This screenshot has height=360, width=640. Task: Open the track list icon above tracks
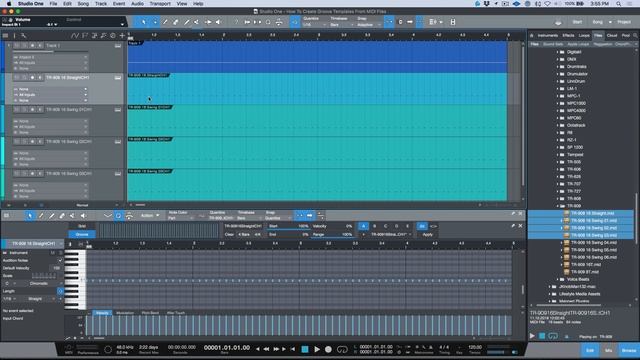click(x=5, y=36)
